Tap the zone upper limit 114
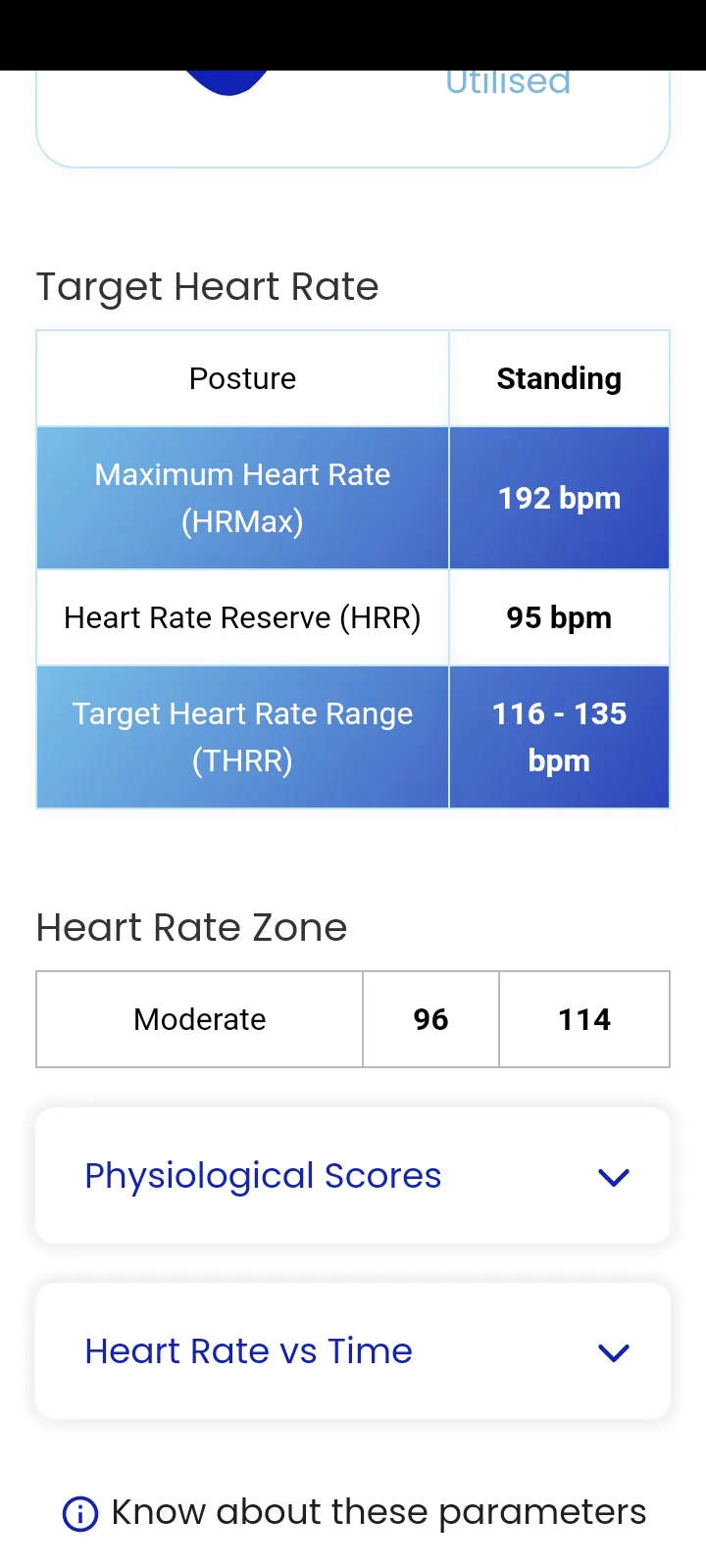 584,1019
